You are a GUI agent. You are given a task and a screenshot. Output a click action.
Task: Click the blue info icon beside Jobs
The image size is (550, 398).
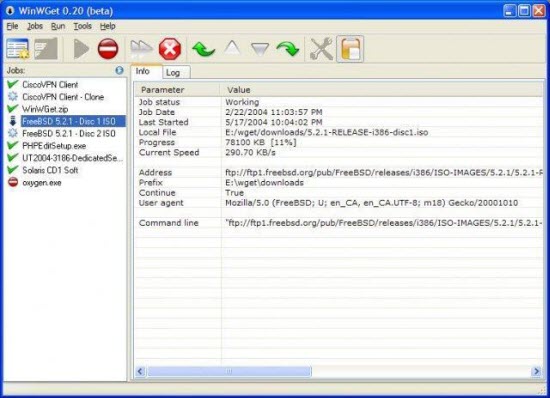119,70
